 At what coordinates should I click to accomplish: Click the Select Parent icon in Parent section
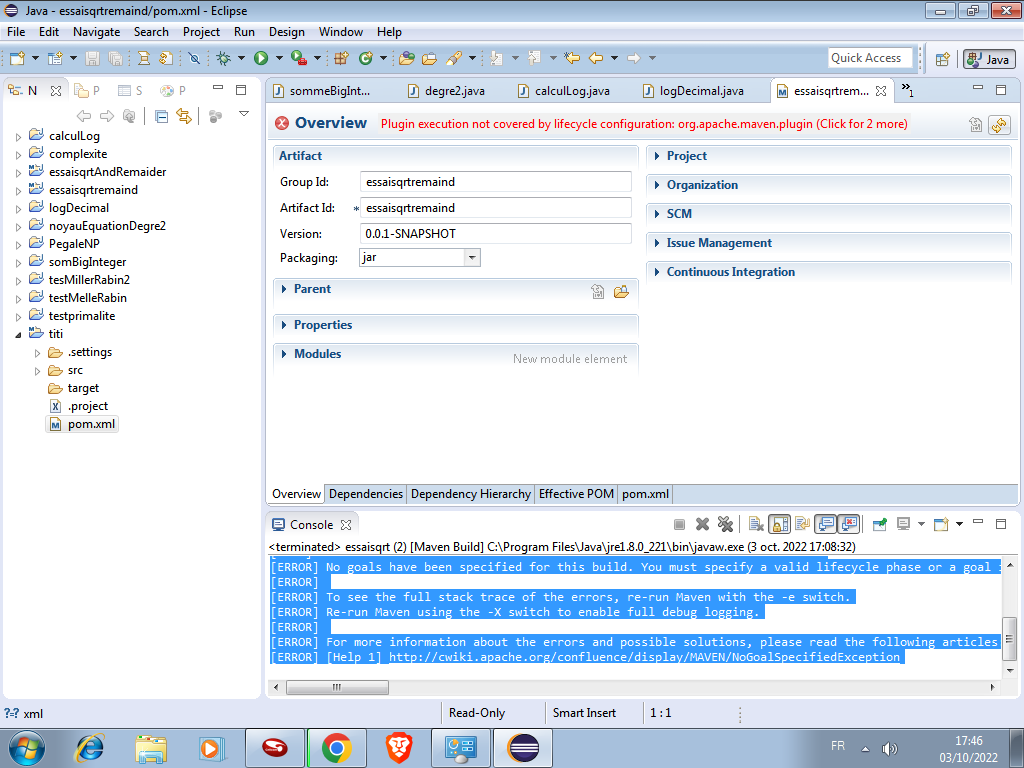coord(598,291)
